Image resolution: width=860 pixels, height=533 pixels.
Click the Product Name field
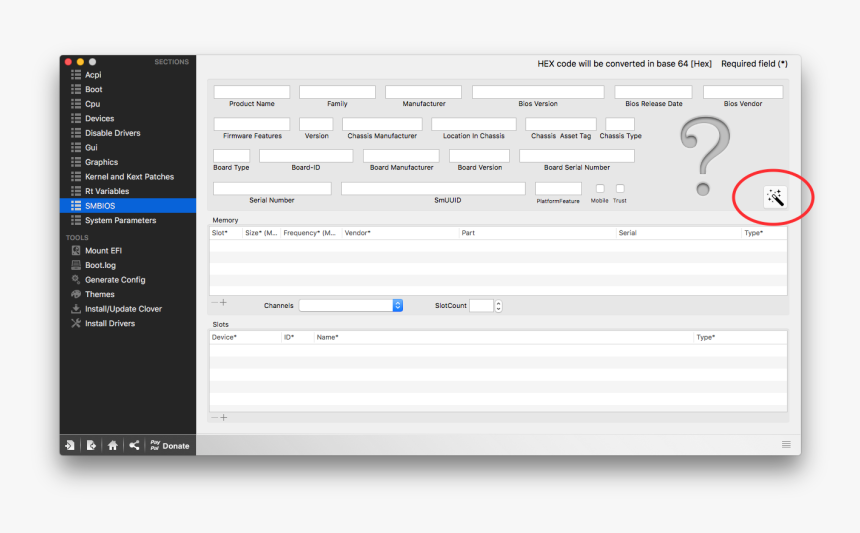coord(252,92)
